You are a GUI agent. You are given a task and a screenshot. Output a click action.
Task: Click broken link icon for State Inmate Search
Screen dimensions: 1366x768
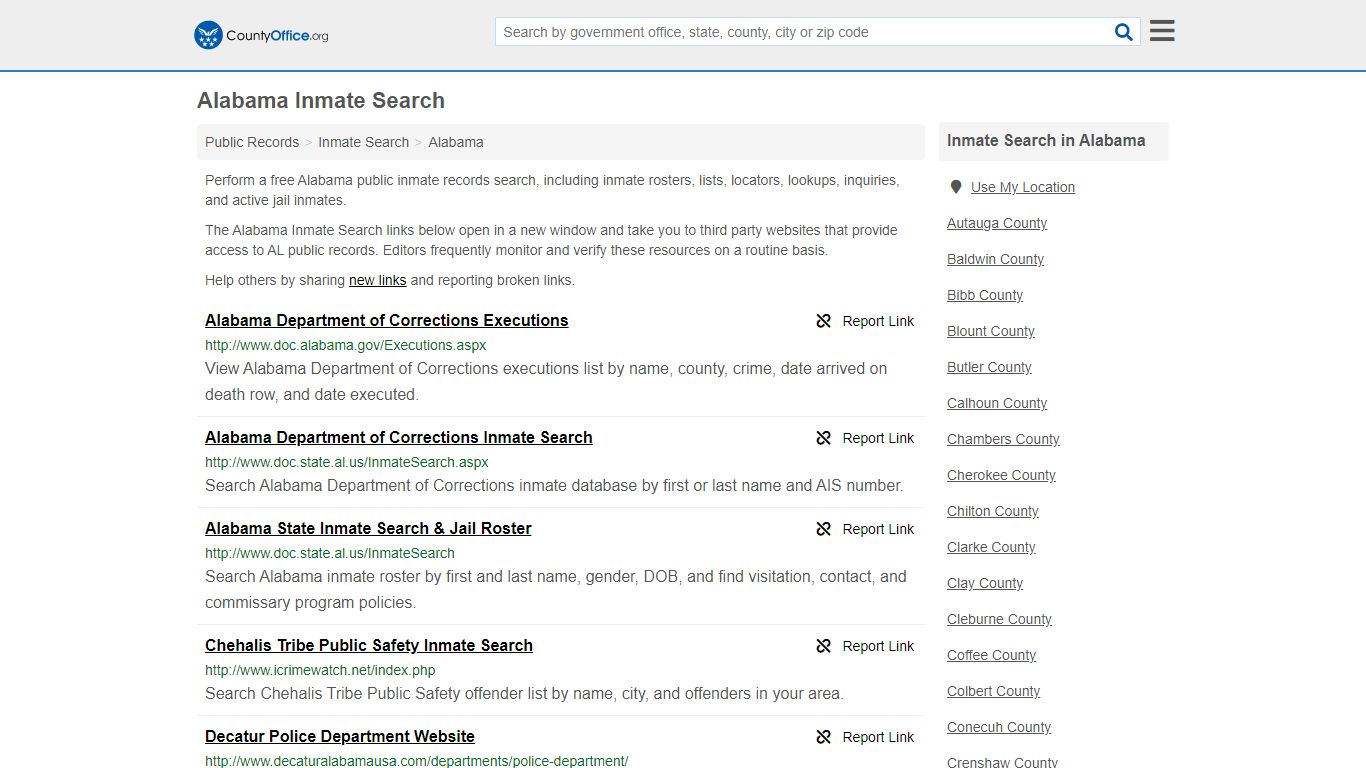tap(824, 529)
